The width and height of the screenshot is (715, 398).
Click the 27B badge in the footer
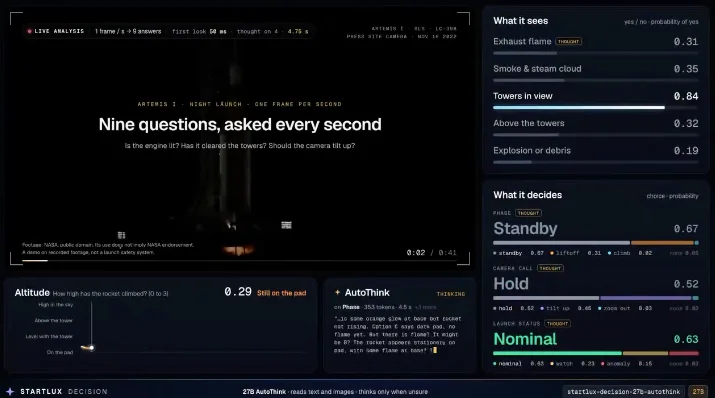[698, 392]
